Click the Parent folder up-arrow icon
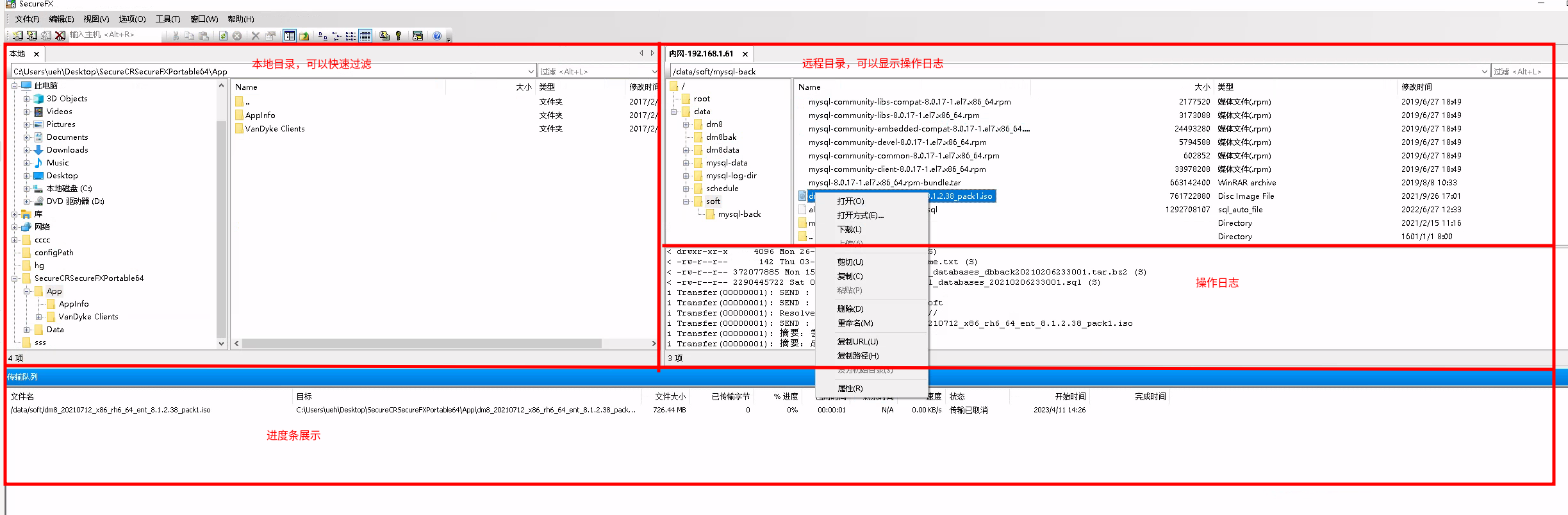The height and width of the screenshot is (515, 1568). [x=304, y=36]
